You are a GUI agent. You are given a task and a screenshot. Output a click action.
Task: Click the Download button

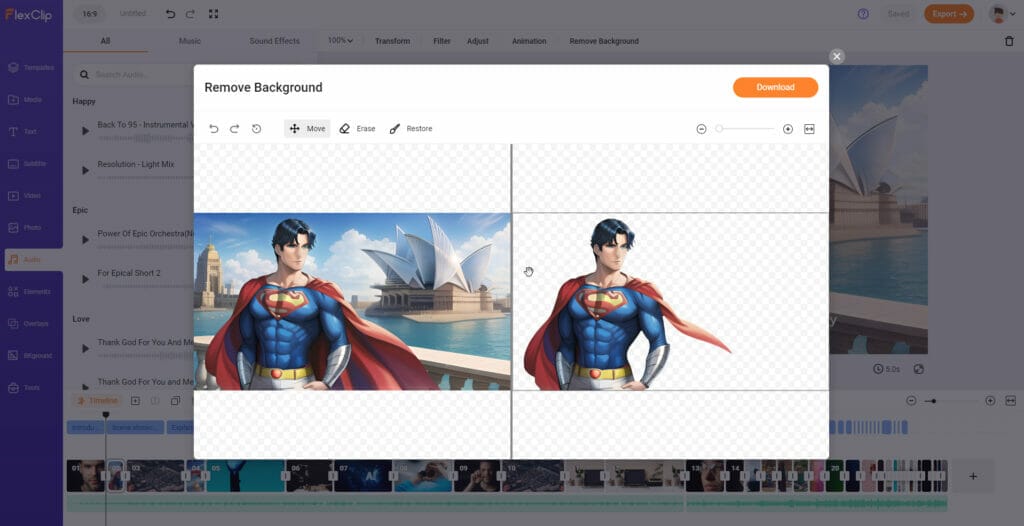pos(775,87)
